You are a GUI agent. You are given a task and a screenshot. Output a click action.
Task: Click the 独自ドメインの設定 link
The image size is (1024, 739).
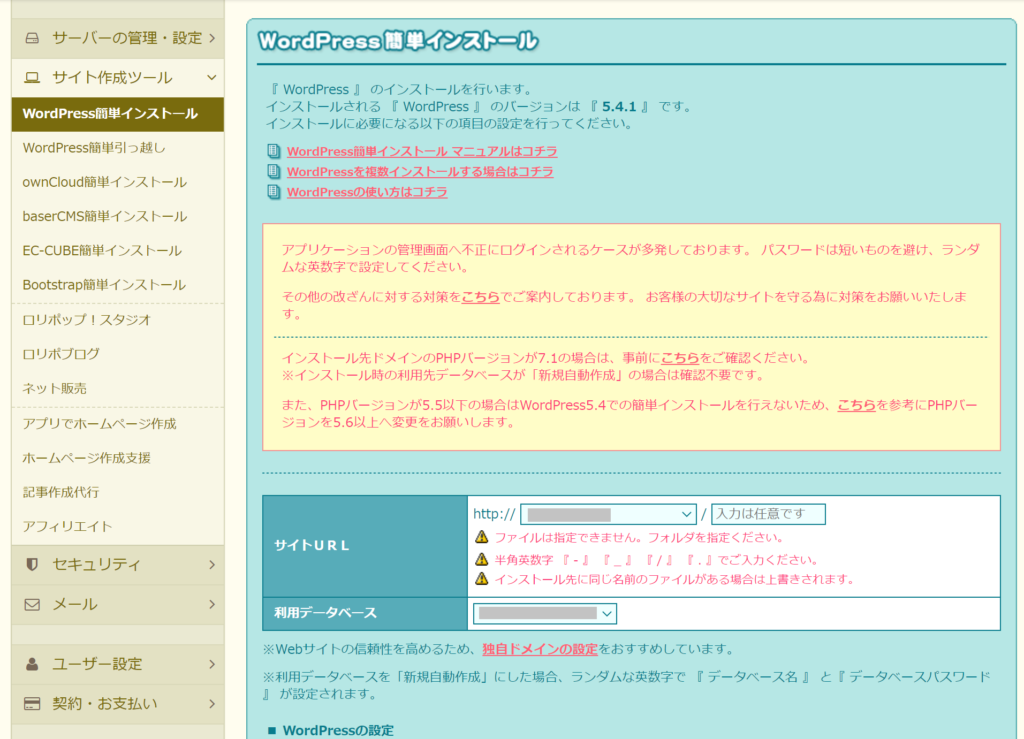tap(539, 649)
